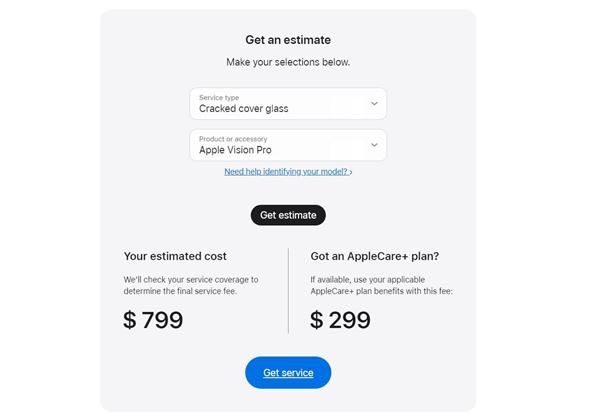Select the Got an AppleCare+ plan heading
This screenshot has width=600, height=416.
[x=375, y=256]
